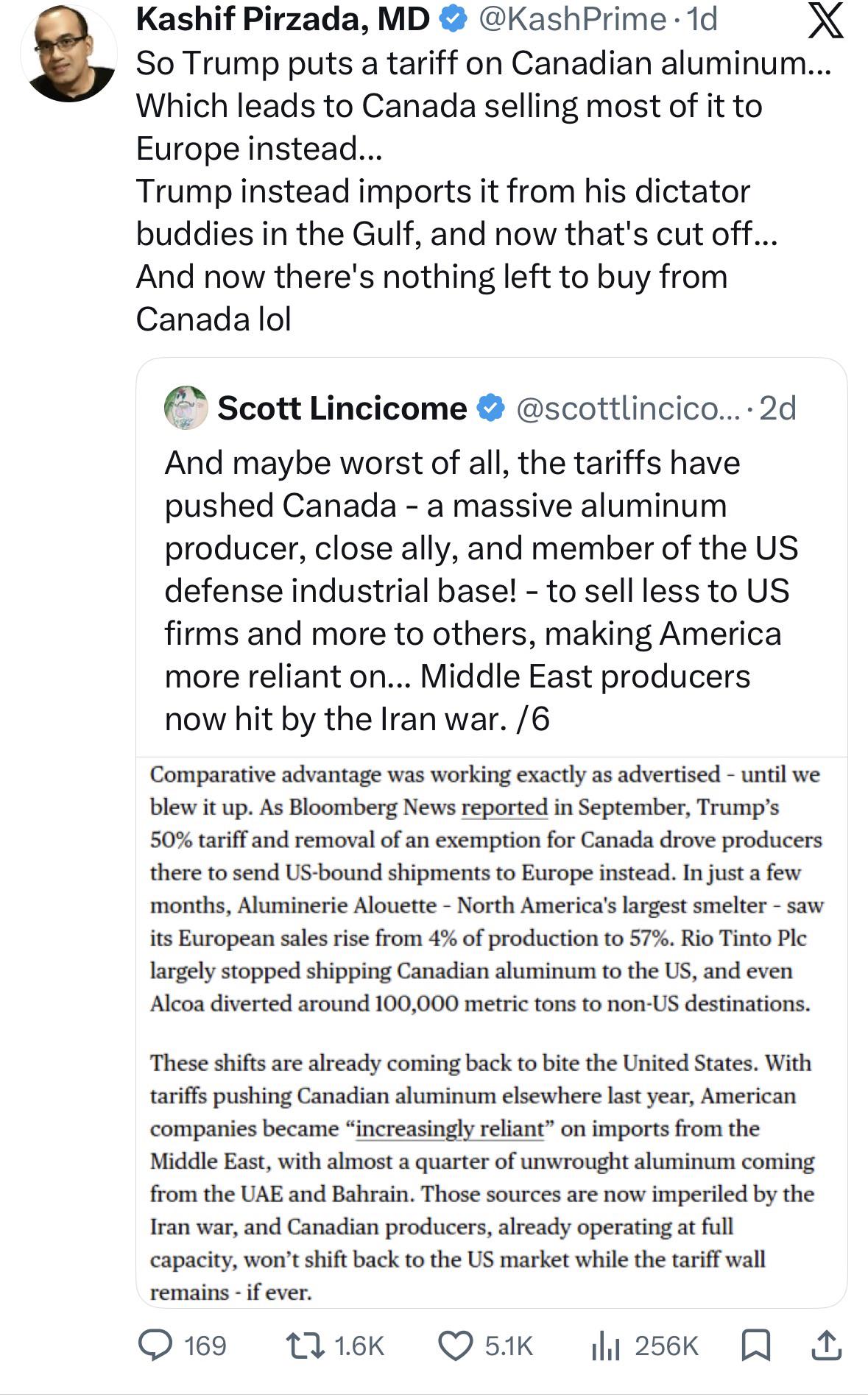Tap the share upload icon
This screenshot has width=868, height=1400.
(x=826, y=1345)
